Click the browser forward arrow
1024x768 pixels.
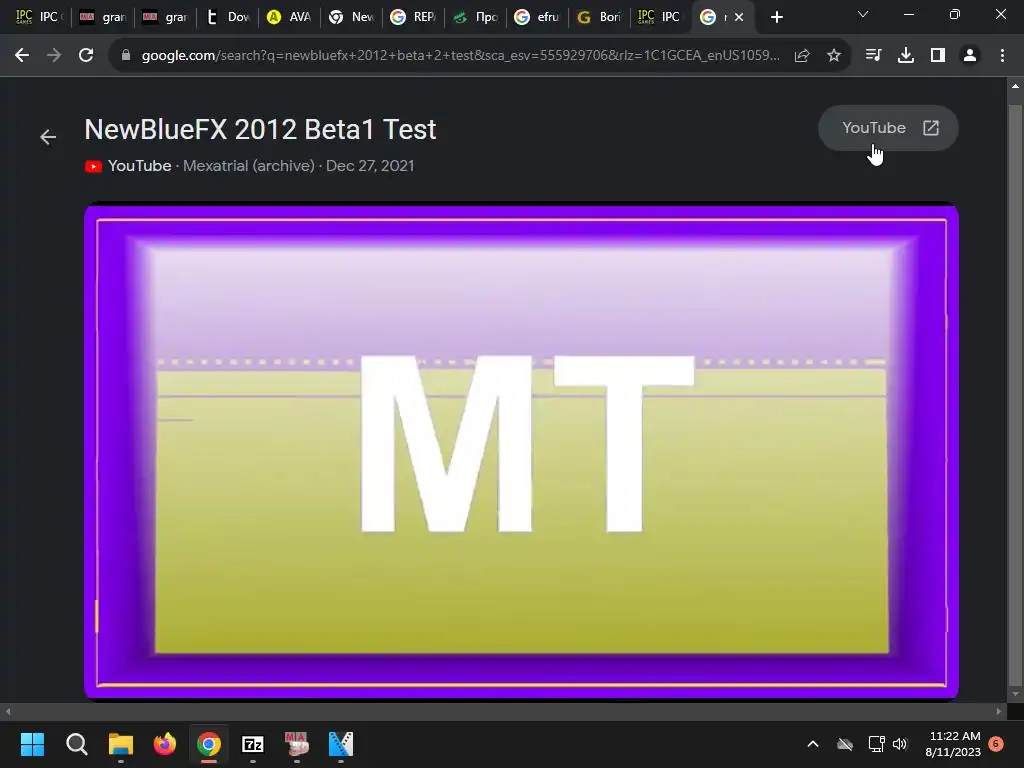(x=54, y=56)
